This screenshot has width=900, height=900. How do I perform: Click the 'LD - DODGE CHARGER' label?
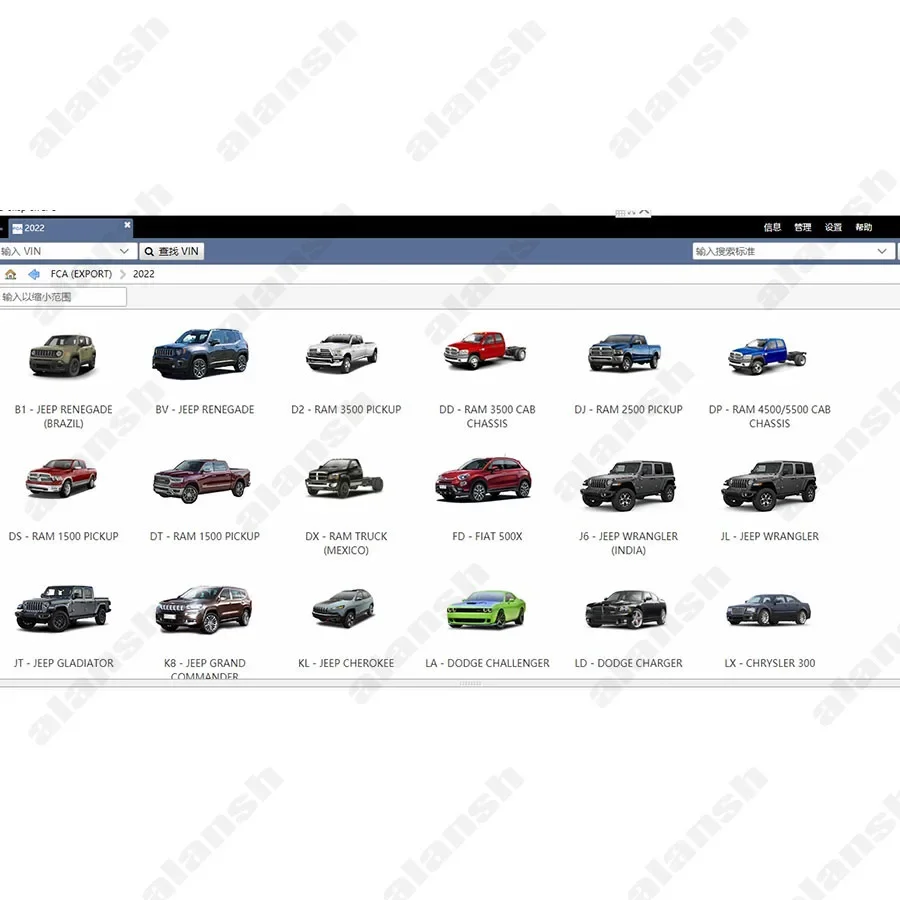coord(629,663)
